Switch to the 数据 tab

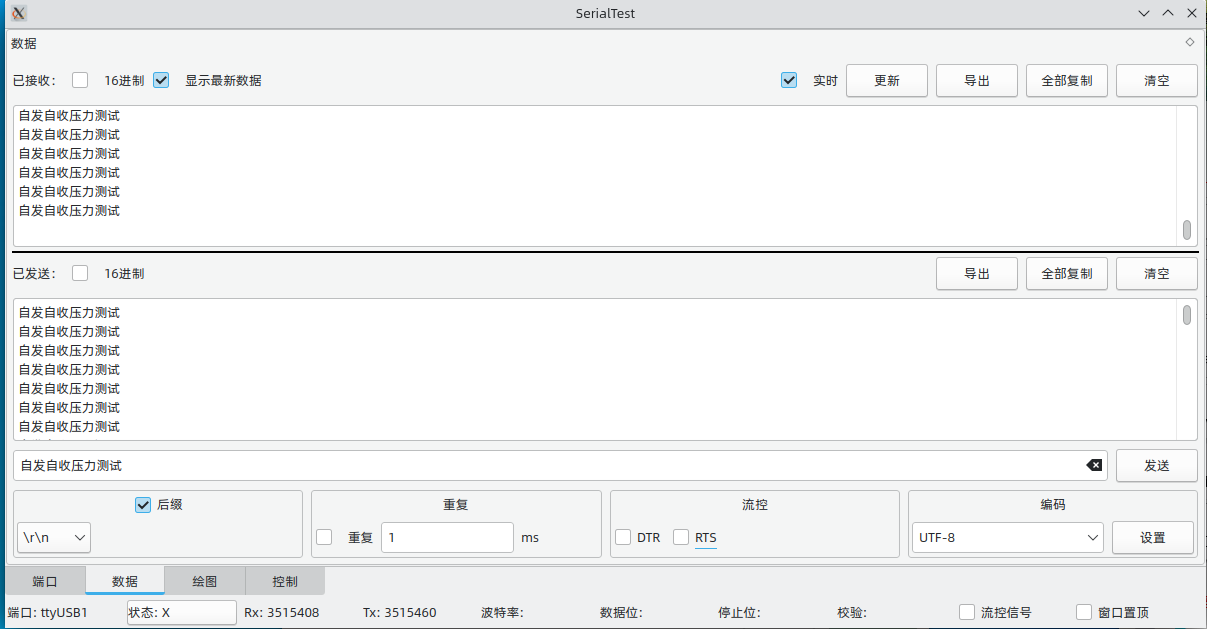(125, 581)
